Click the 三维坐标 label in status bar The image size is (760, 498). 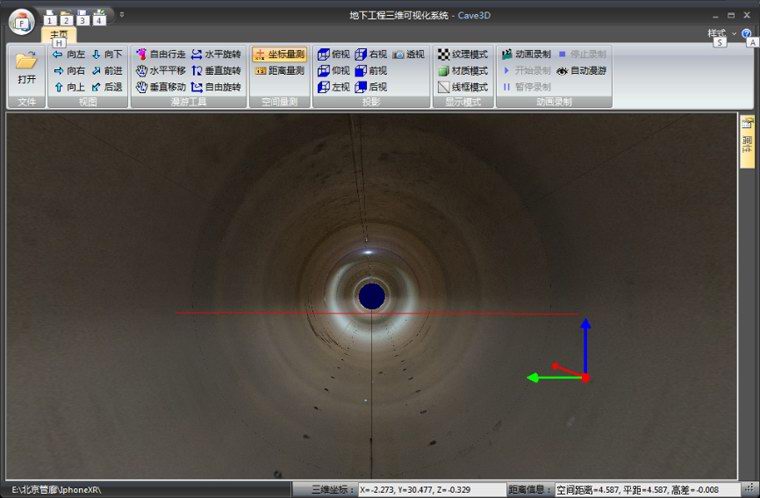tap(332, 490)
